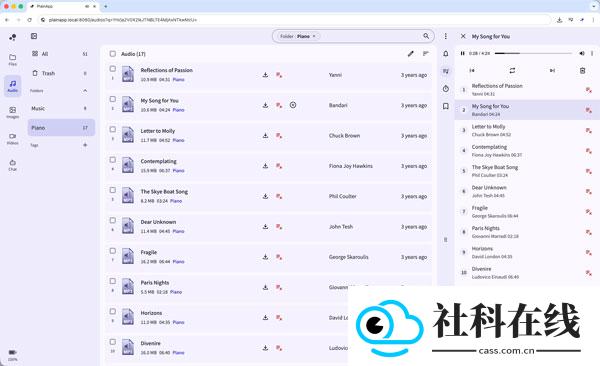Check the Letter to Molly checkbox
This screenshot has height=366, width=600.
[112, 129]
